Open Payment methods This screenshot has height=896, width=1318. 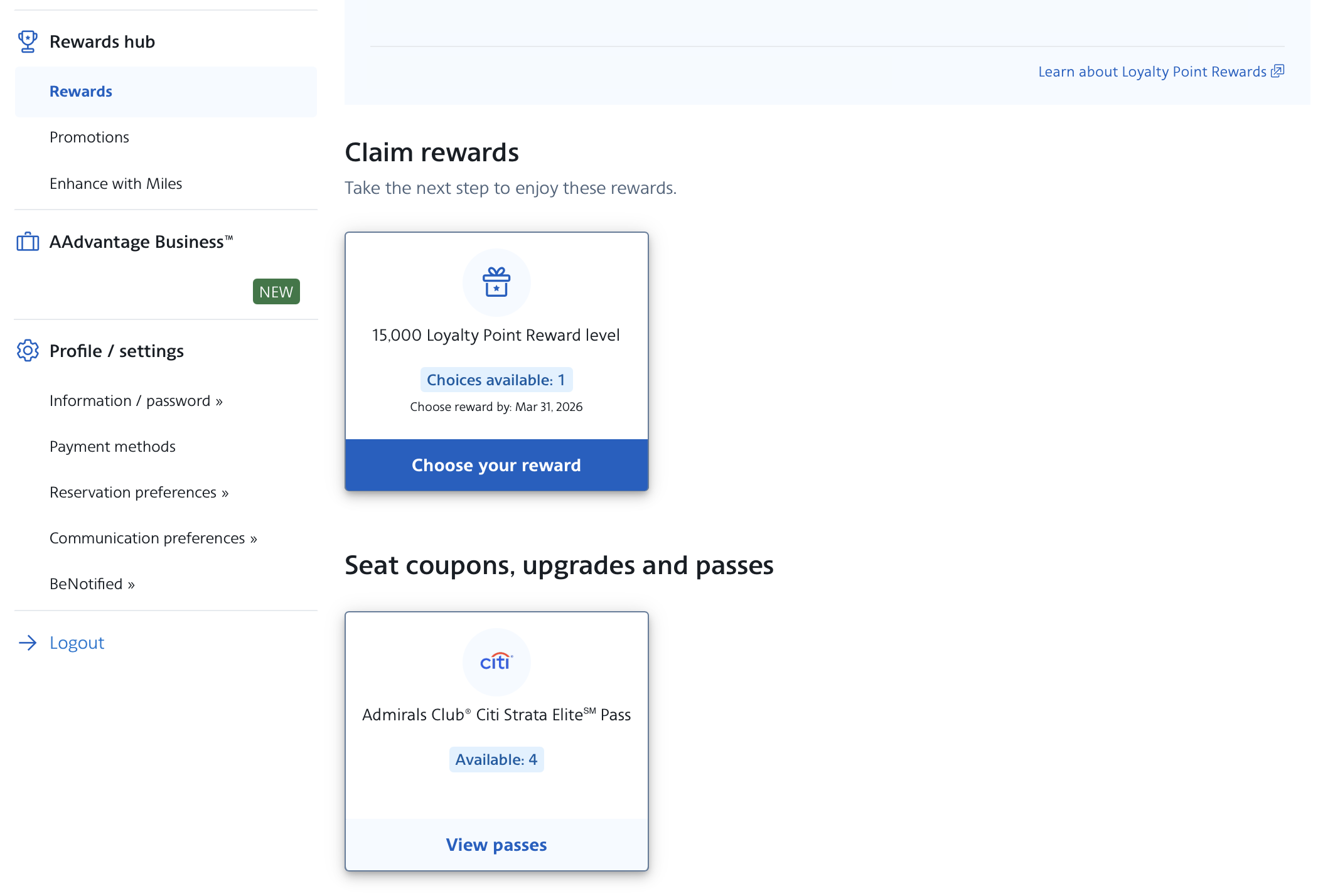[x=112, y=446]
